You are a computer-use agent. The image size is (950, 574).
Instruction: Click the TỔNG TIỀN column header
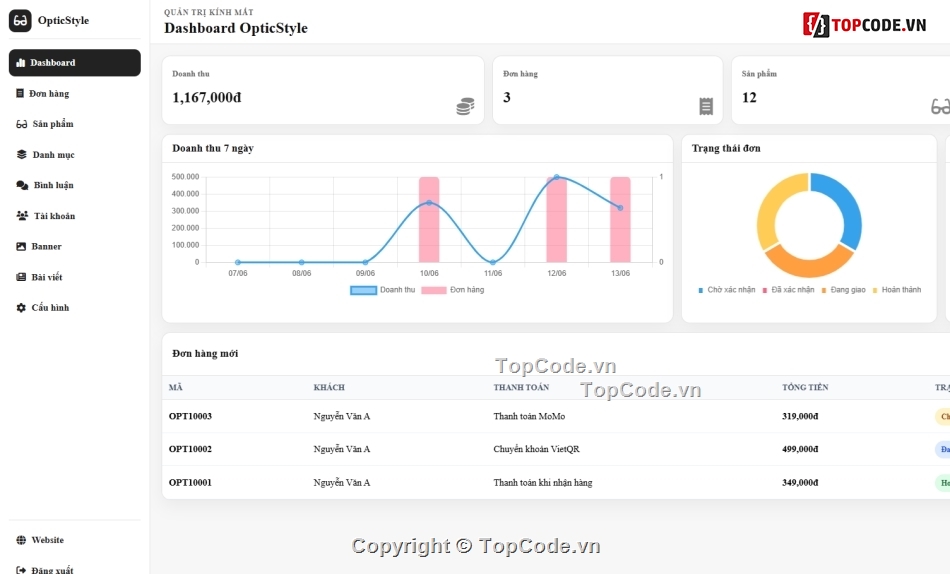coord(805,387)
